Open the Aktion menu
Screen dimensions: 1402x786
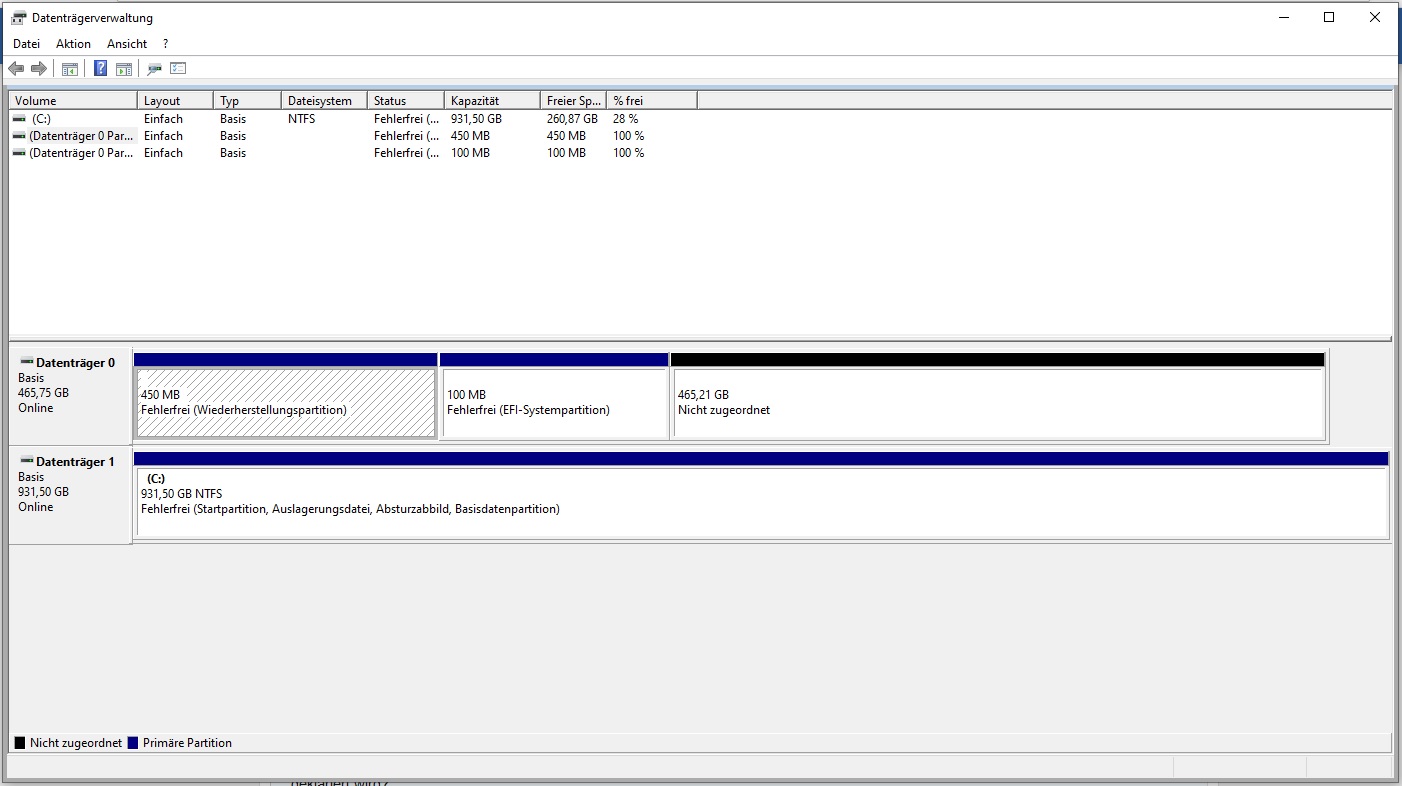[x=73, y=44]
